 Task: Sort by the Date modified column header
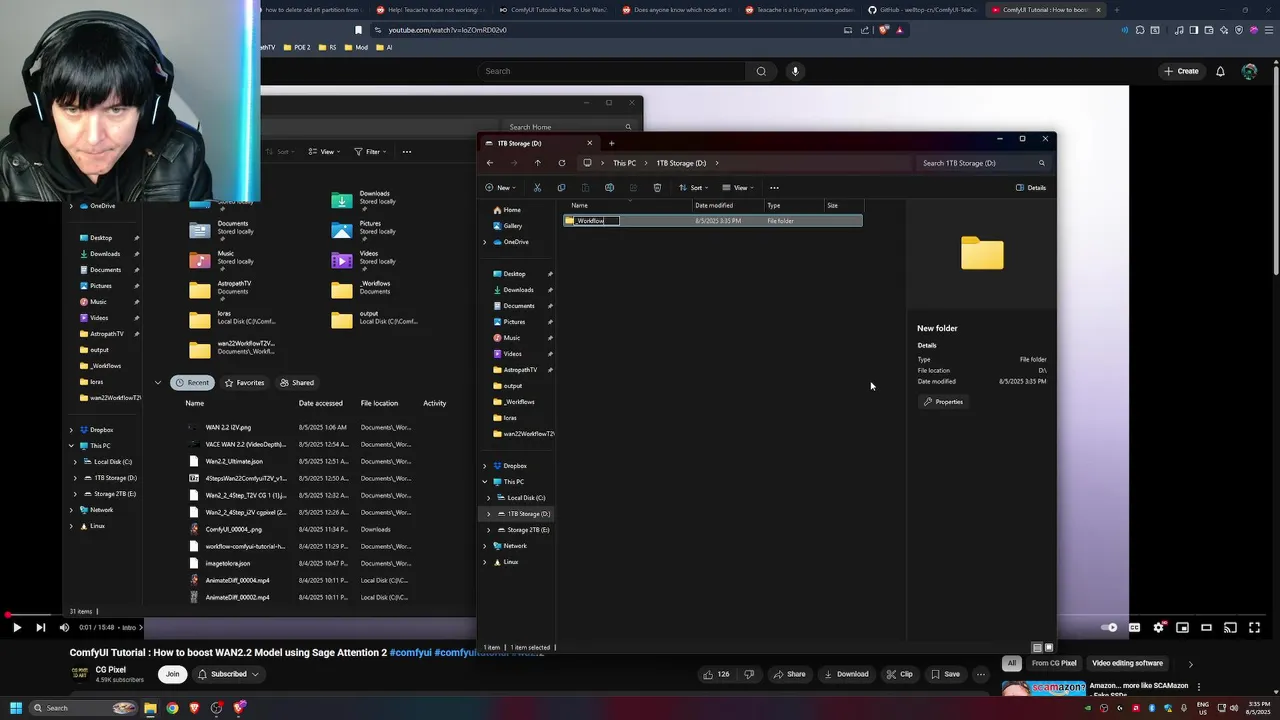tap(714, 205)
